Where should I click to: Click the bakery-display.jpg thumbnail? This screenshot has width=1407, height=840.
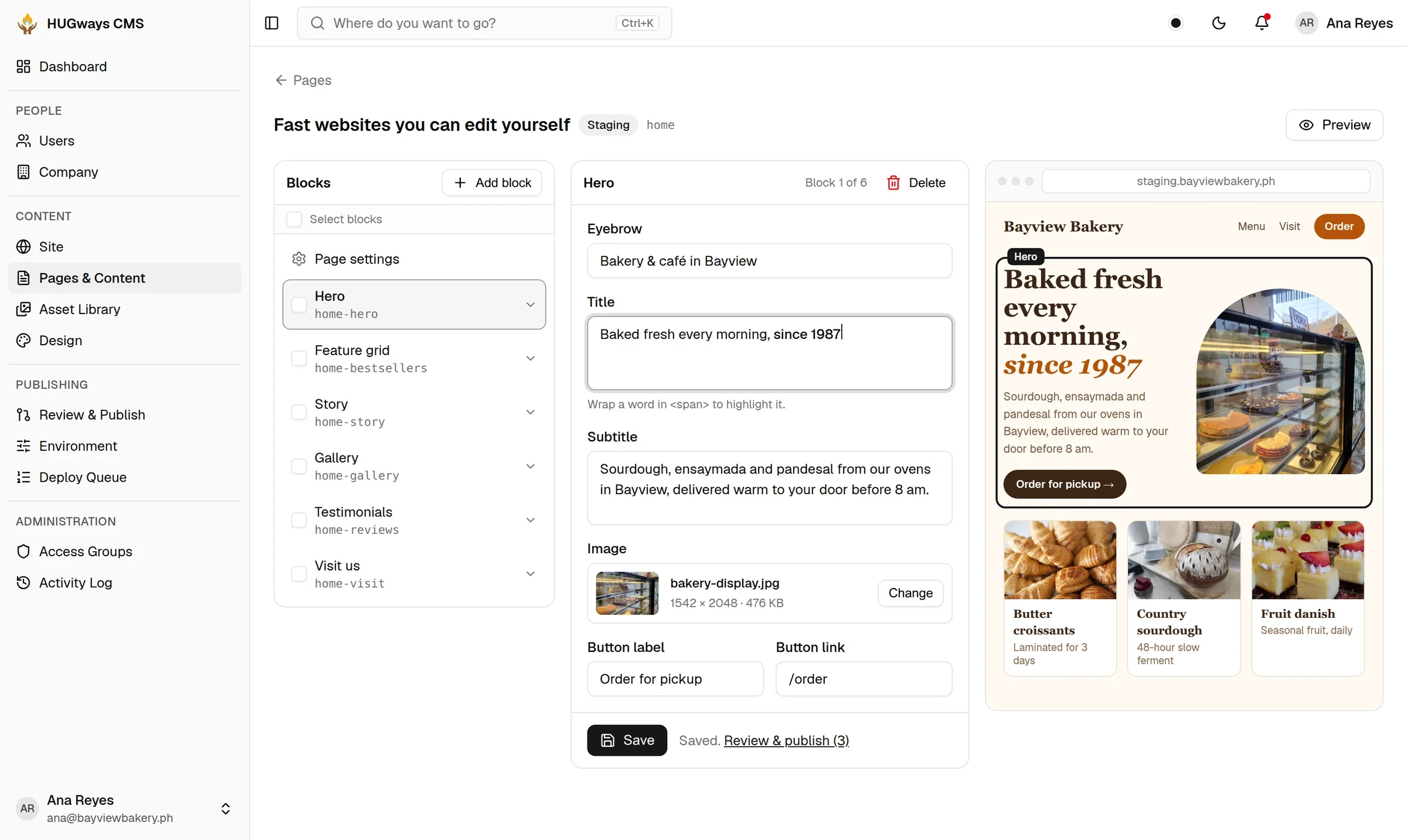(x=627, y=593)
